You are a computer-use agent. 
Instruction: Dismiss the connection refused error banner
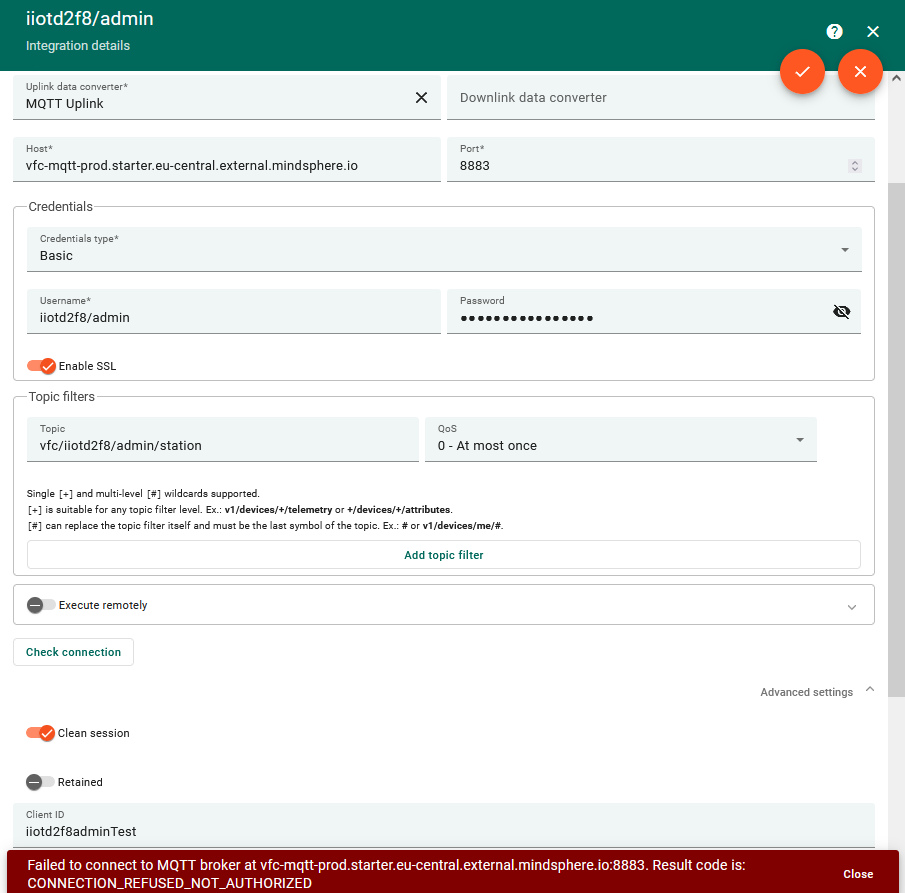coord(857,872)
